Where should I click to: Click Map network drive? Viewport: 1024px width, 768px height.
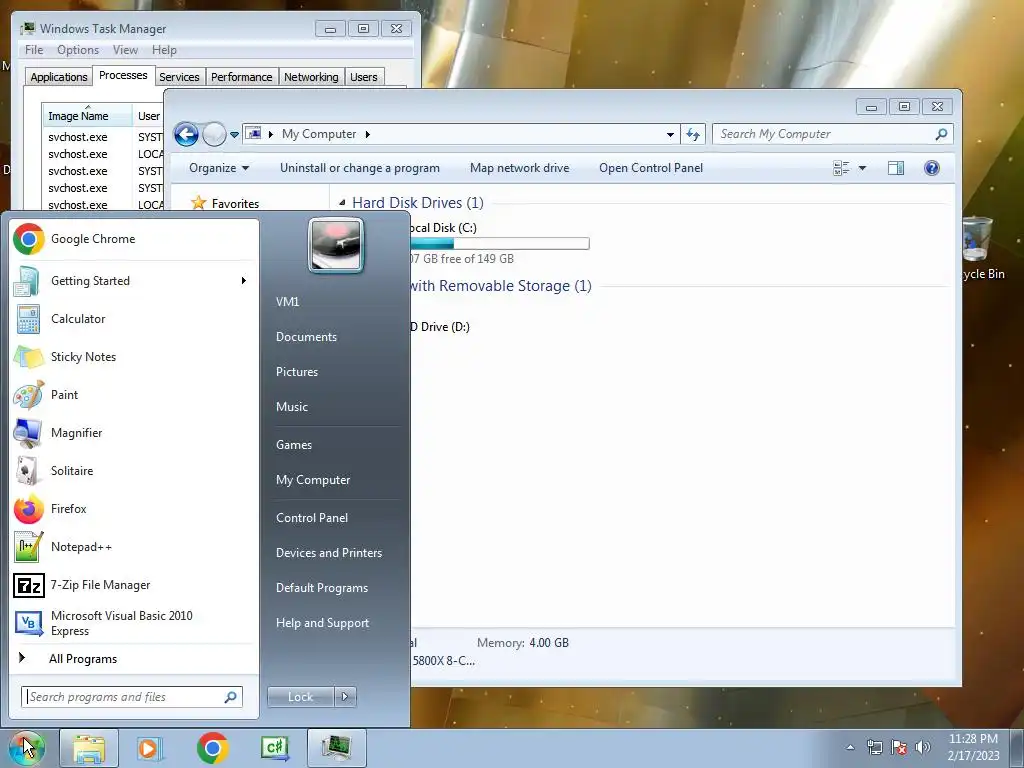tap(520, 168)
